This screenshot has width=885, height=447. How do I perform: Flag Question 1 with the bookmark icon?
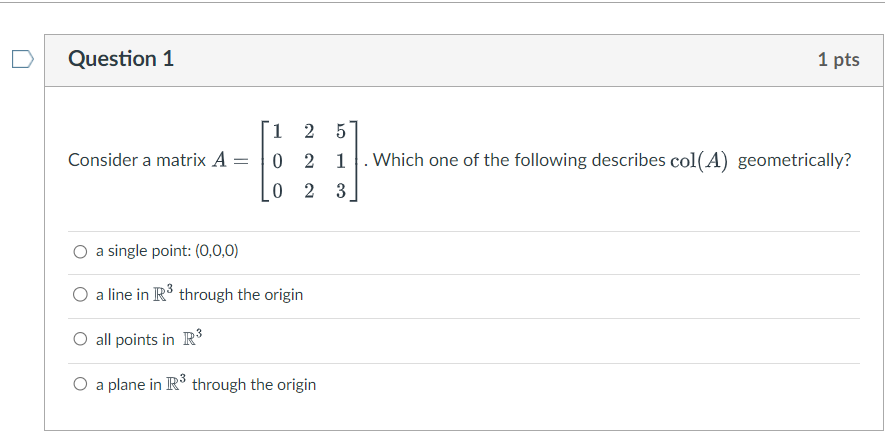click(23, 59)
